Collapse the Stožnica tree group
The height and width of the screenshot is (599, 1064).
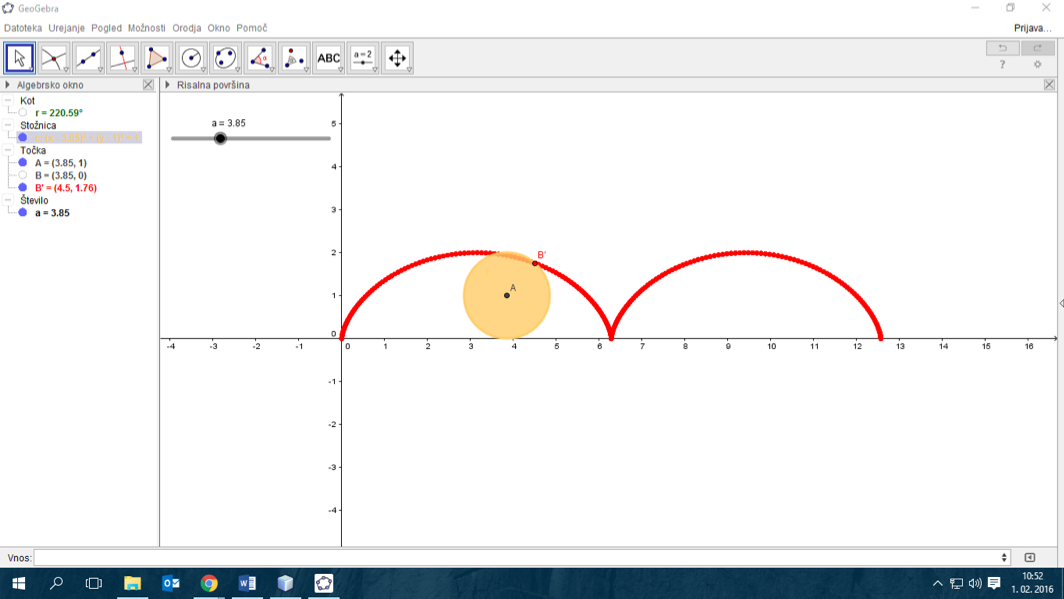pos(8,126)
